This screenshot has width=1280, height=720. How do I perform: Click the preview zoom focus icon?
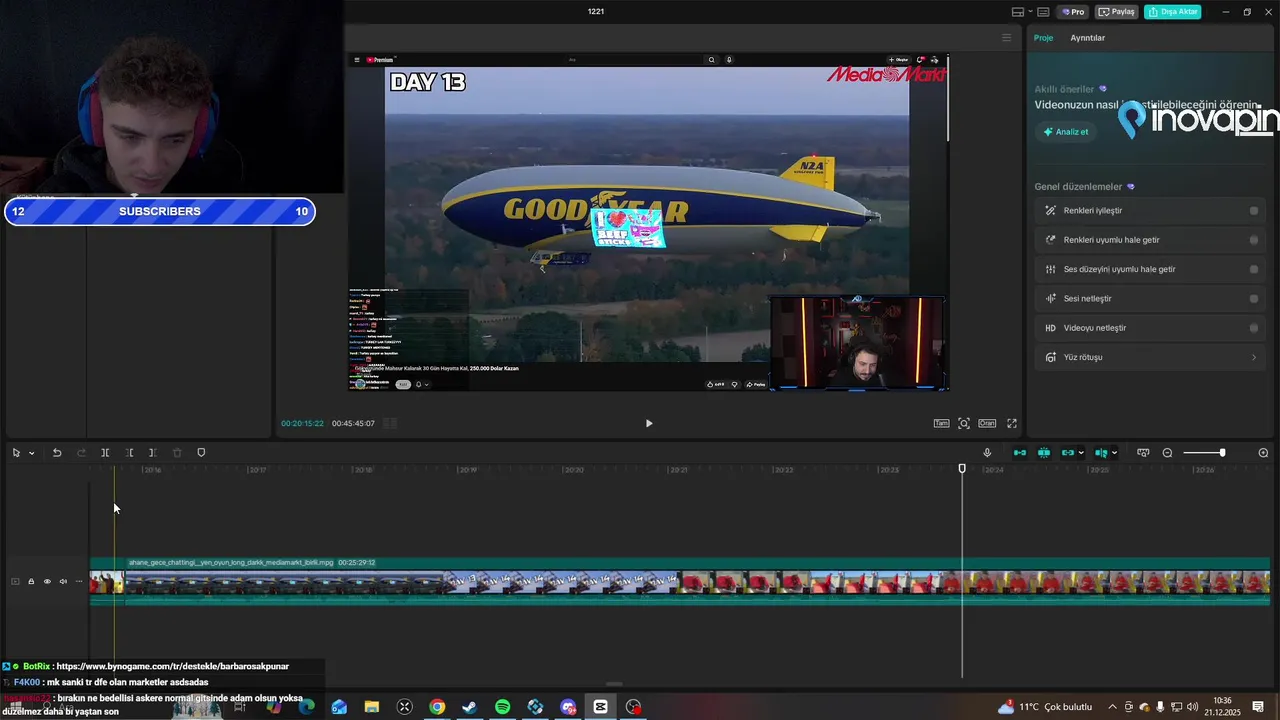tap(964, 423)
